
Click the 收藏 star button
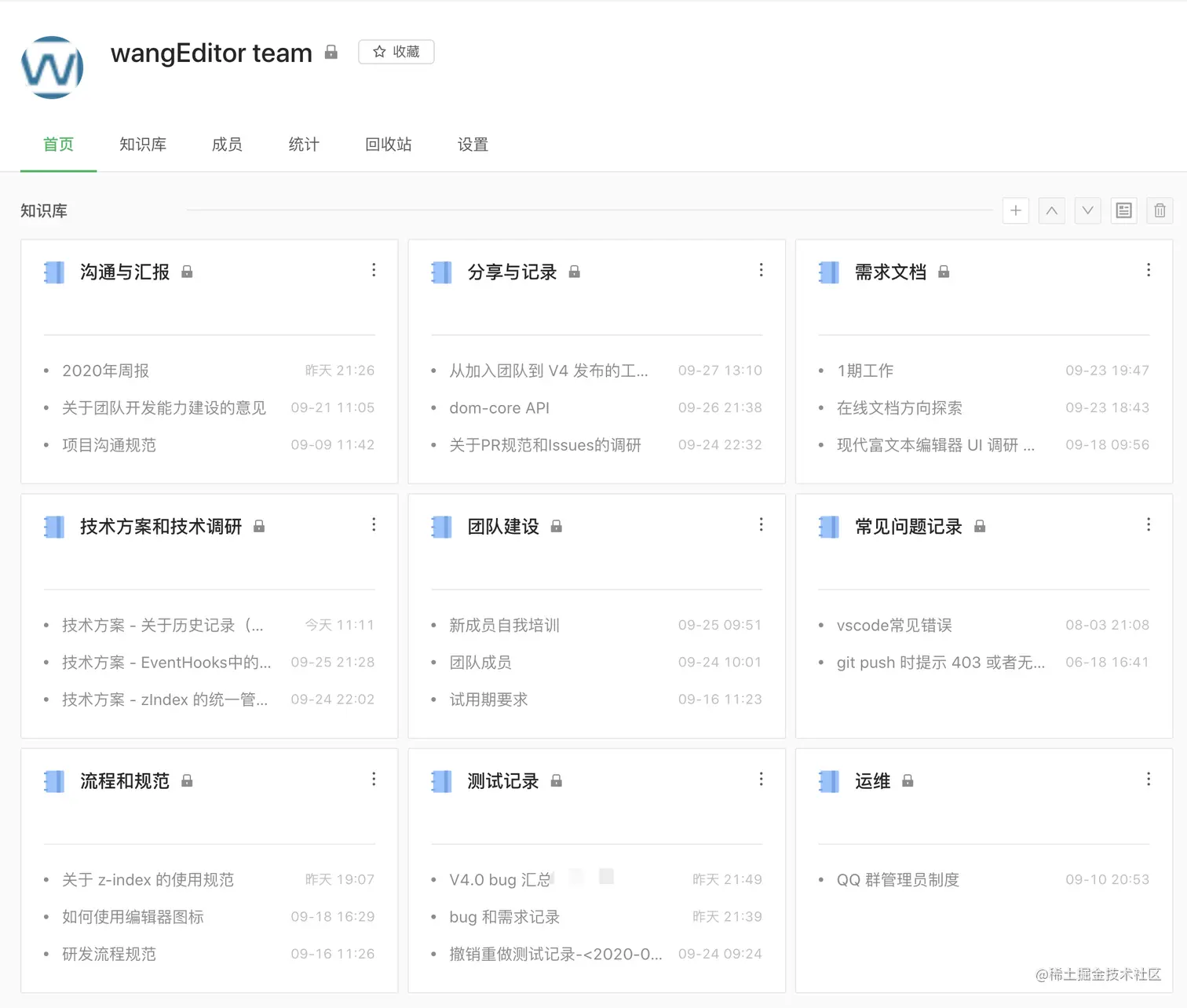(396, 52)
